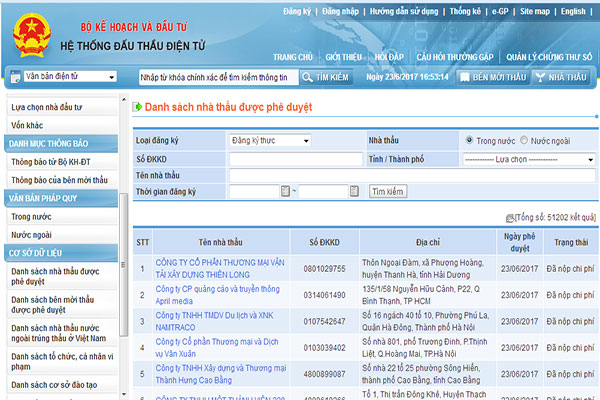Click the NHÀ THẦU button
Viewport: 600px width, 400px height.
pyautogui.click(x=561, y=77)
